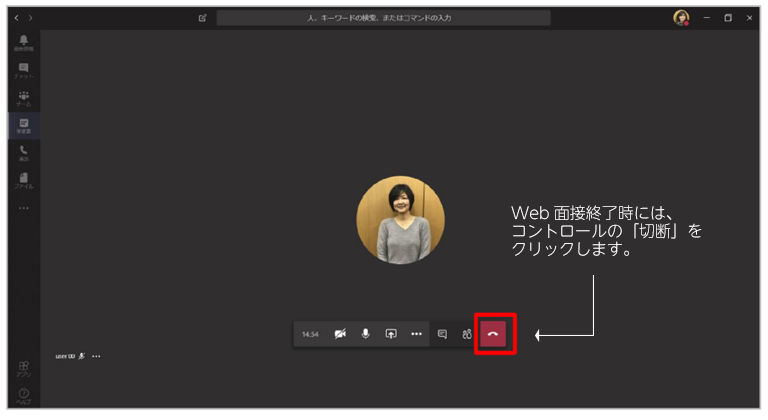The image size is (768, 420).
Task: Click the new chat compose icon
Action: [x=203, y=18]
